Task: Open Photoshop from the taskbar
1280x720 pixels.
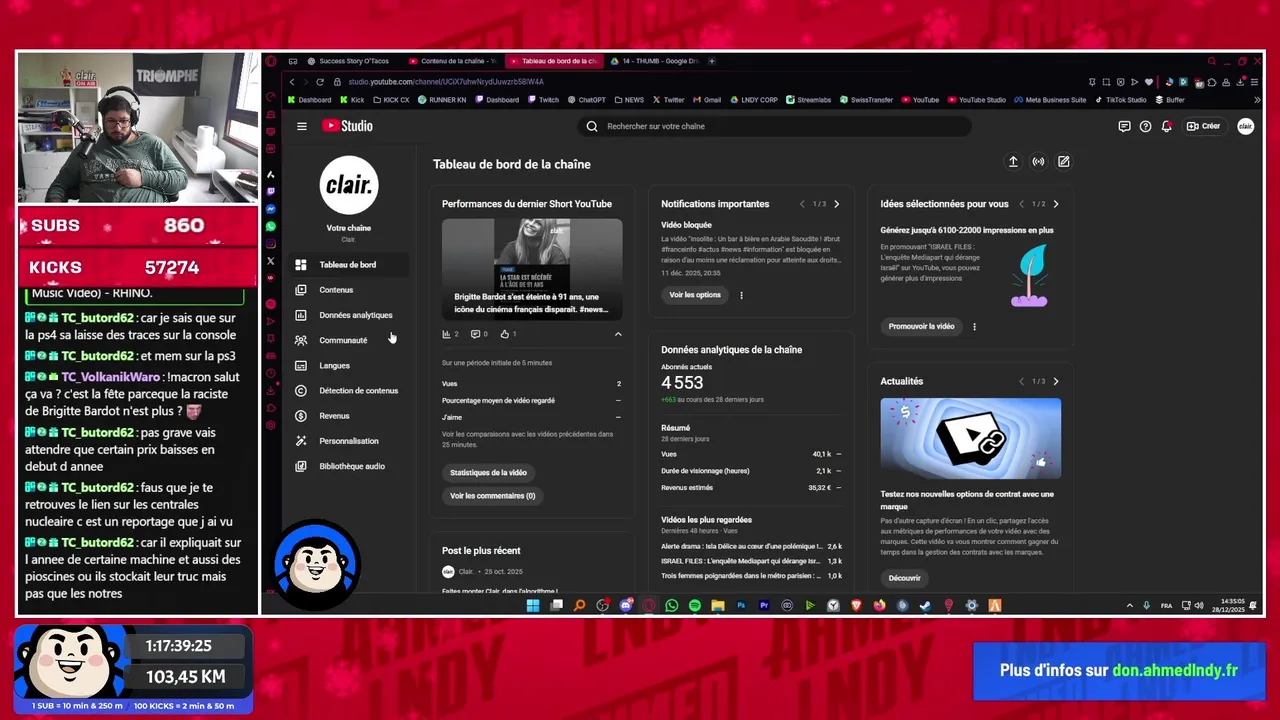Action: (741, 605)
